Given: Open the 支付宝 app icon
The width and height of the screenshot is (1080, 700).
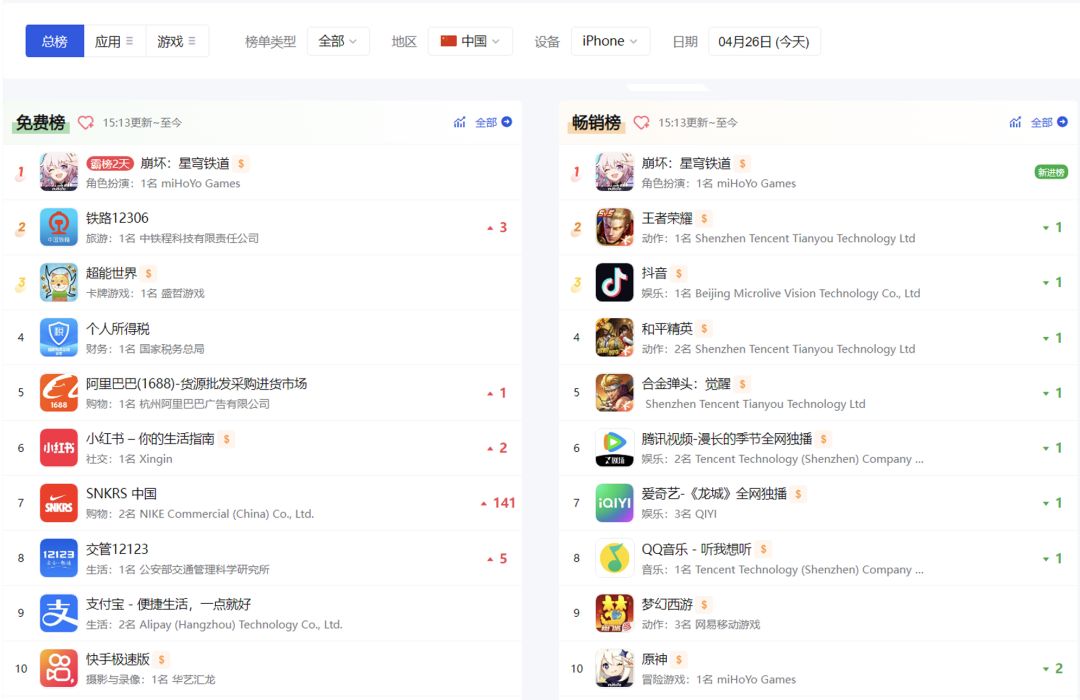Looking at the screenshot, I should point(59,613).
